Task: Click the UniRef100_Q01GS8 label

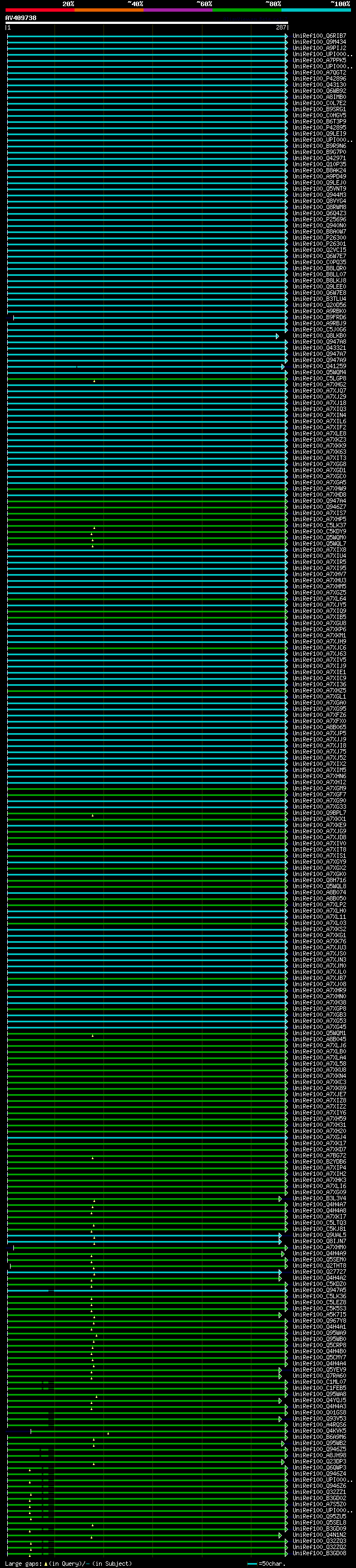Action: (x=319, y=1412)
